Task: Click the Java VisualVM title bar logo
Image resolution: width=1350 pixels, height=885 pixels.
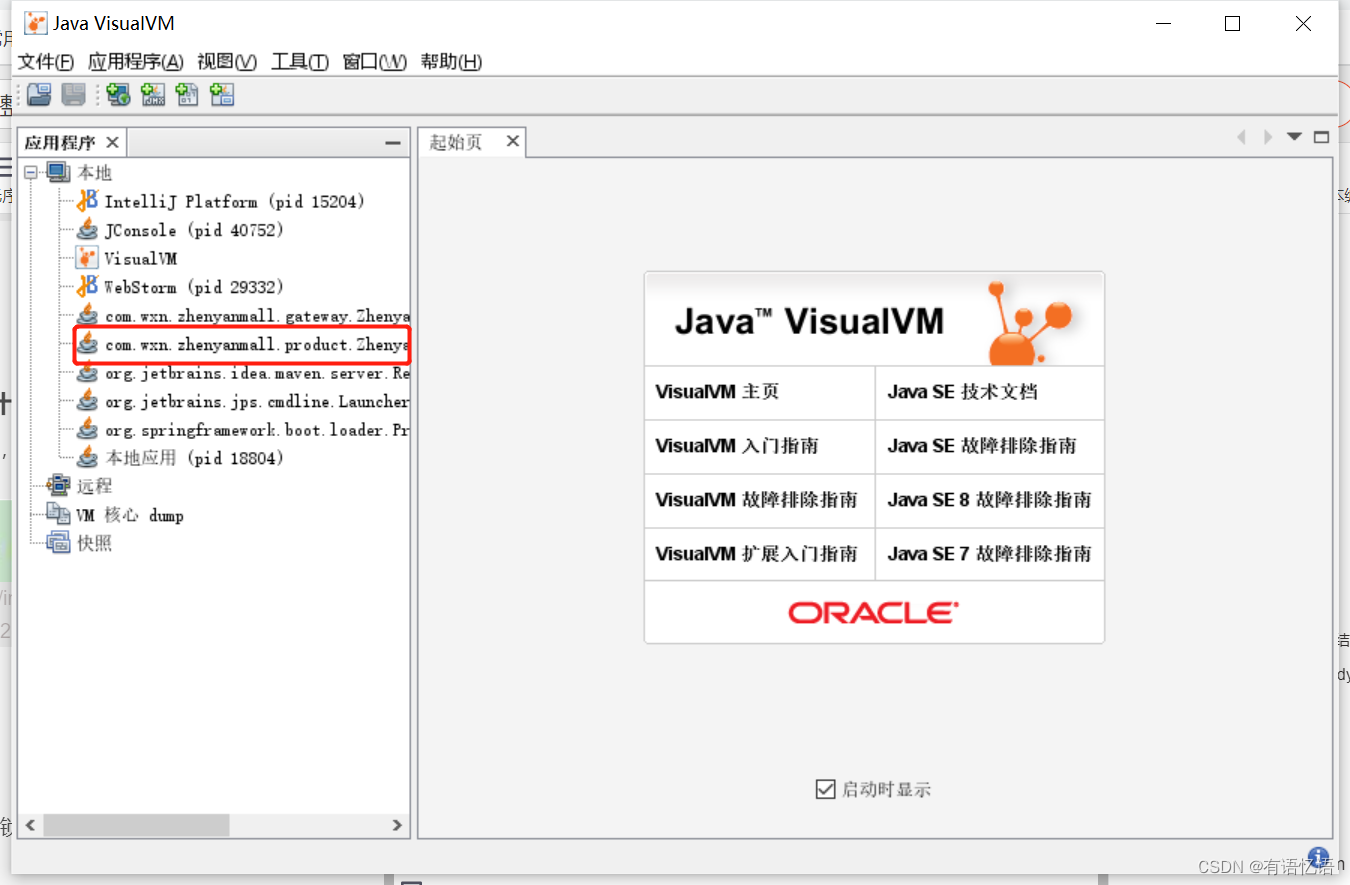Action: pos(36,23)
